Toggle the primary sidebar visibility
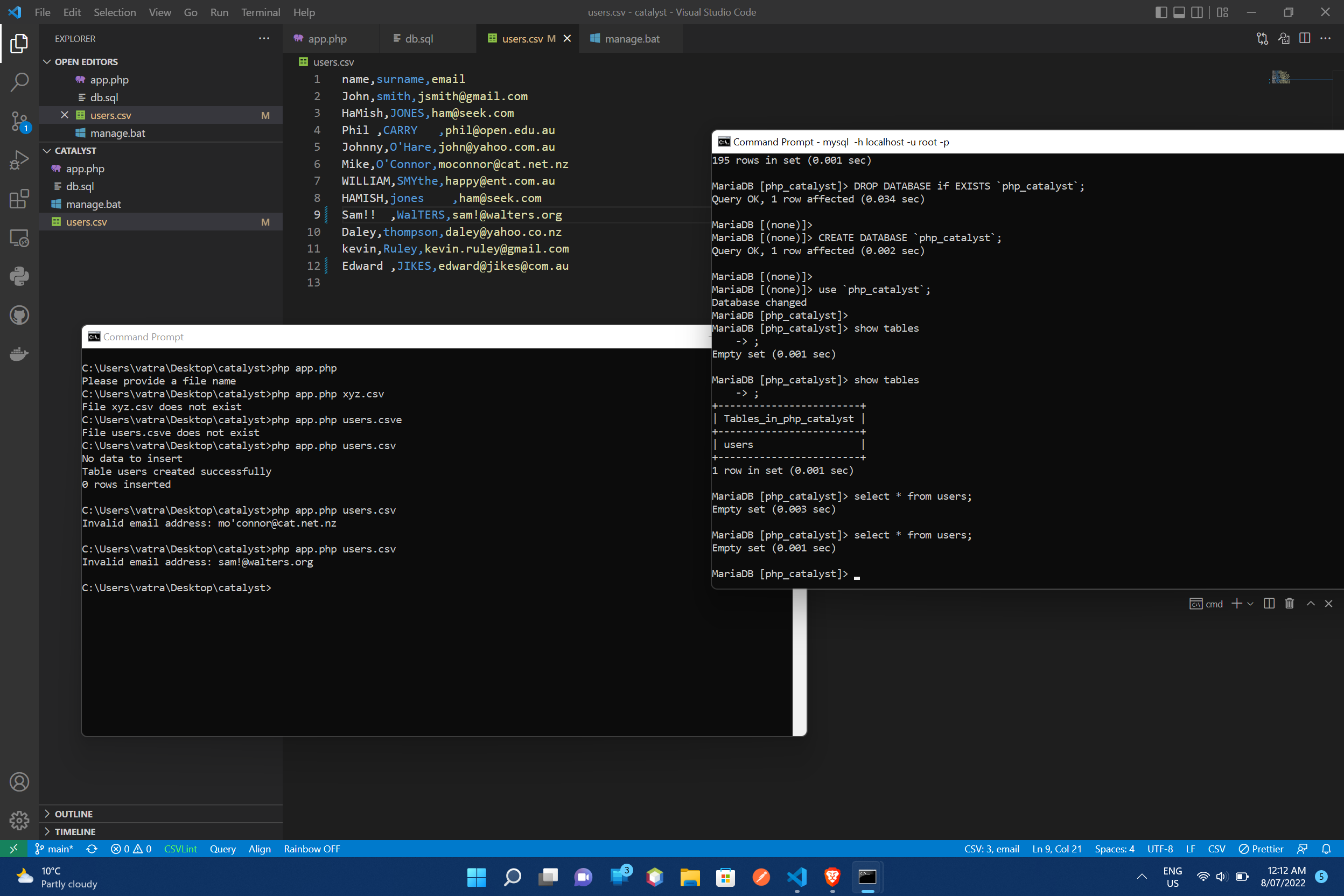 [x=1161, y=12]
